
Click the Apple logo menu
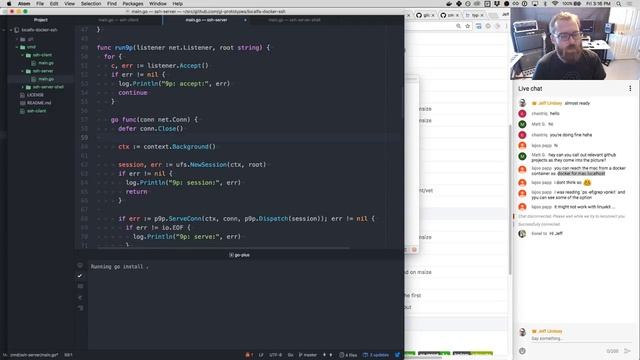pyautogui.click(x=9, y=3)
